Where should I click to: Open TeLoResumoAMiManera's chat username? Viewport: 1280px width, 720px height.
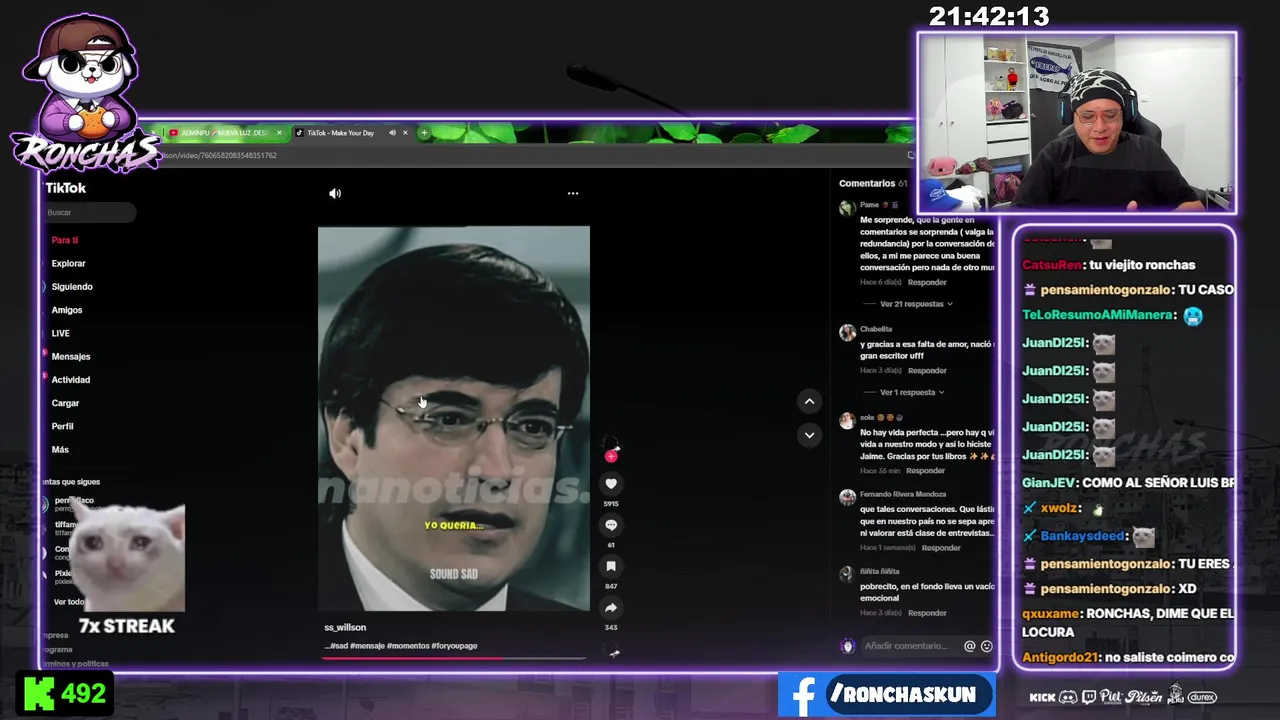(1097, 315)
